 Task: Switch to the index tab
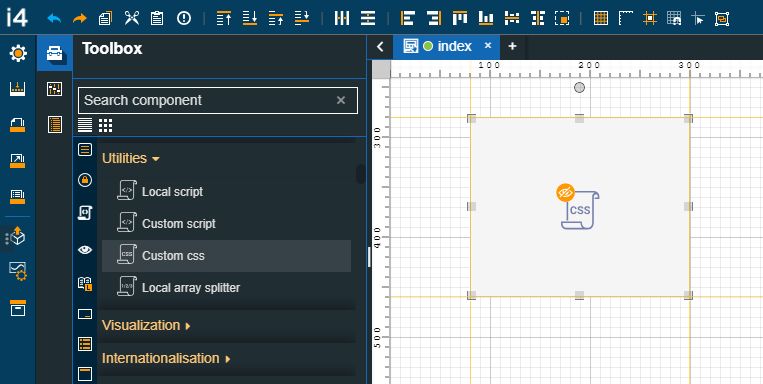pos(446,47)
